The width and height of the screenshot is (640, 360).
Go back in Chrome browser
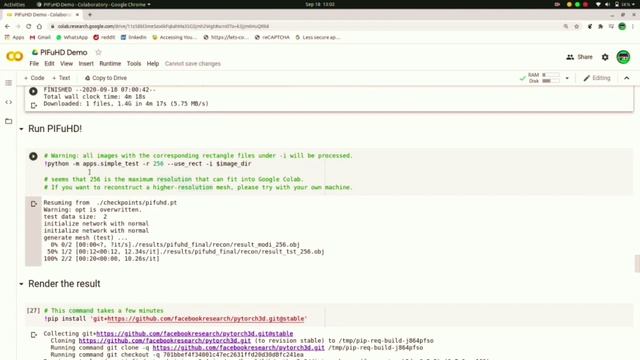coord(8,26)
